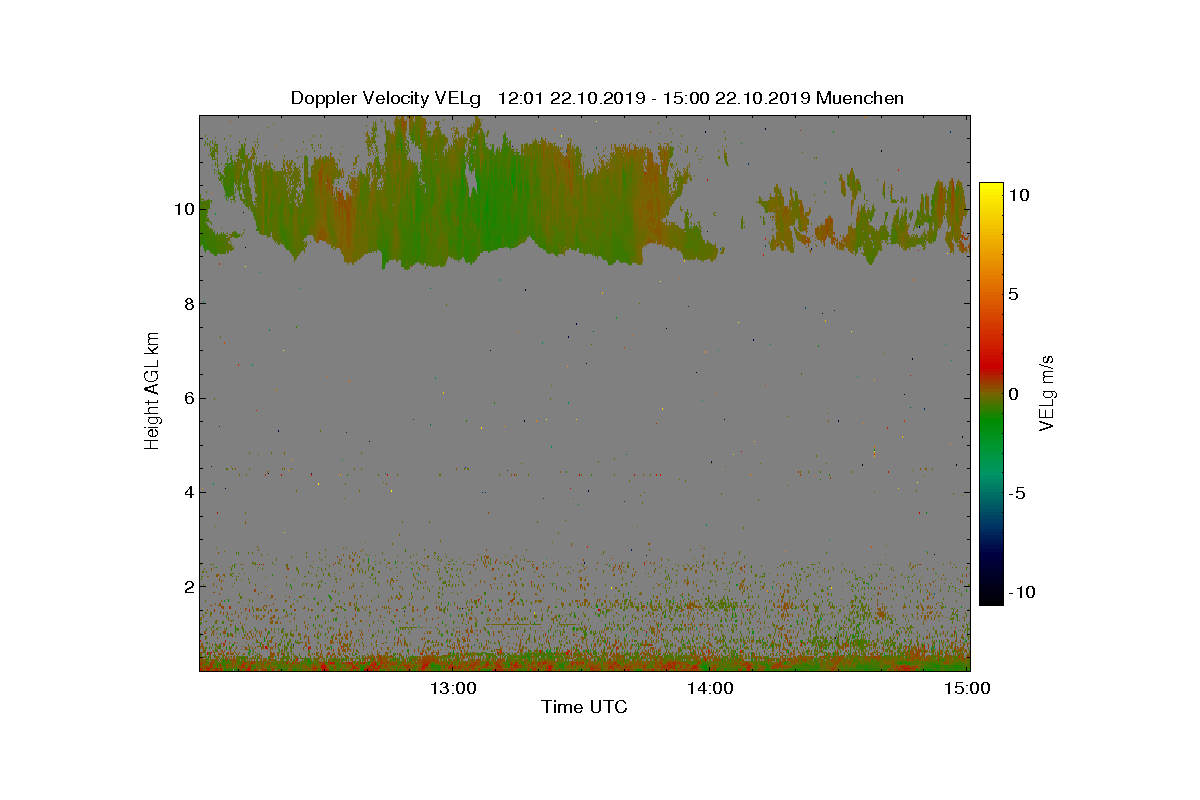Click the "15:00" time tick label
The height and width of the screenshot is (800, 1200).
coord(968,688)
